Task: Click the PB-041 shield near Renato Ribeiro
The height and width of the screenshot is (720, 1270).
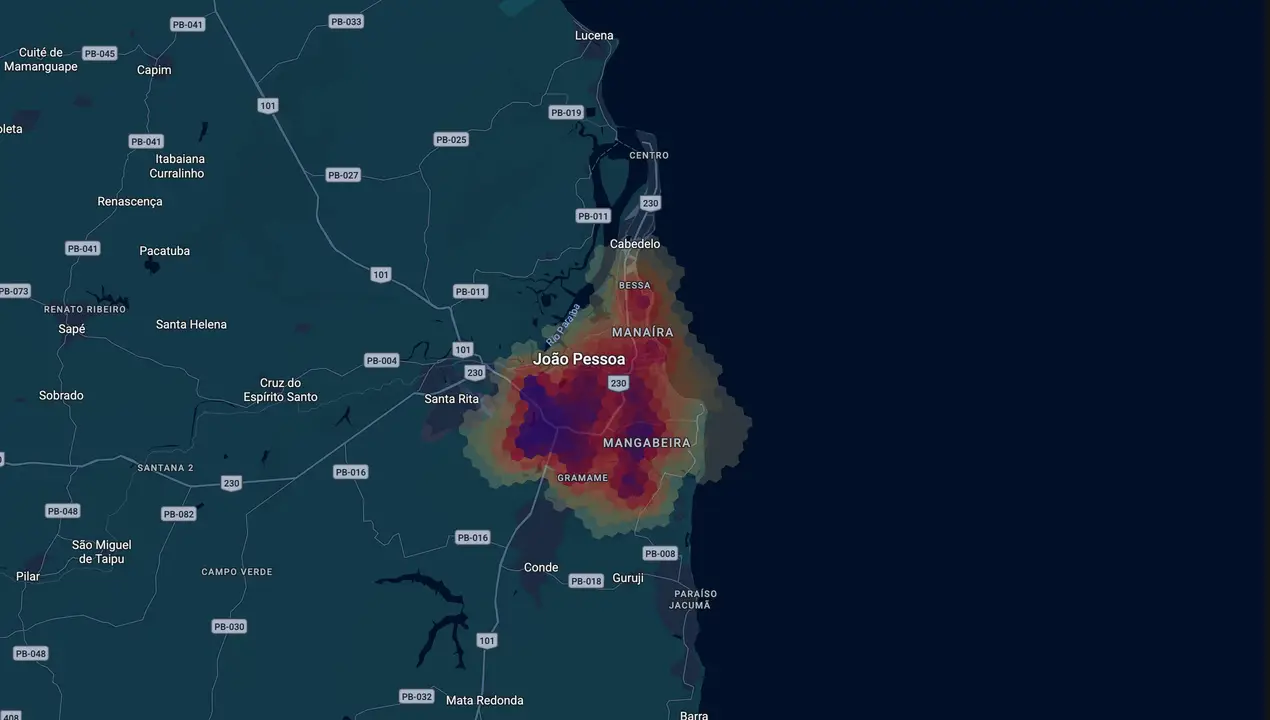Action: coord(83,248)
